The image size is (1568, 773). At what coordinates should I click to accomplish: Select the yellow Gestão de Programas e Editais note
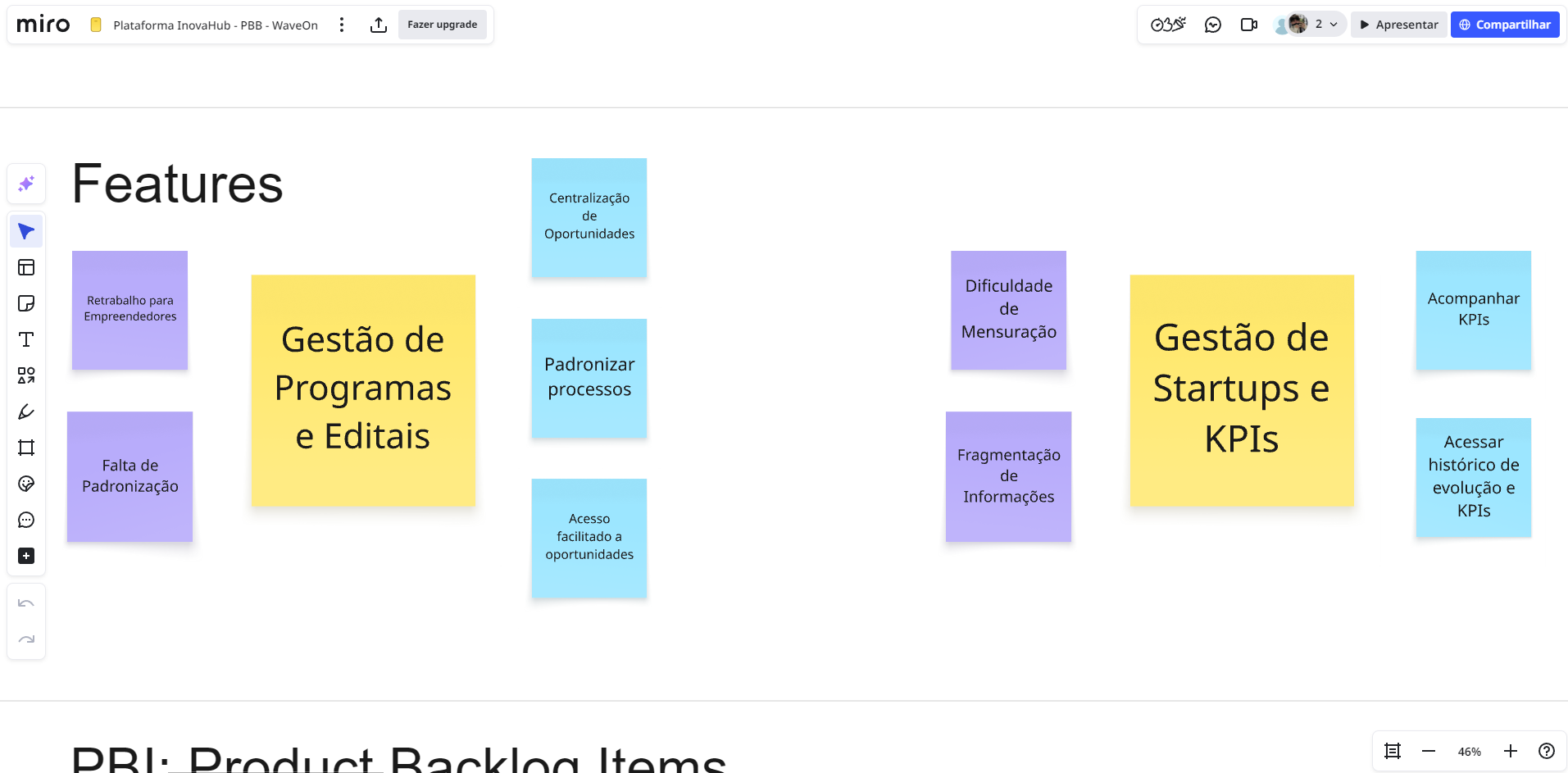click(363, 390)
